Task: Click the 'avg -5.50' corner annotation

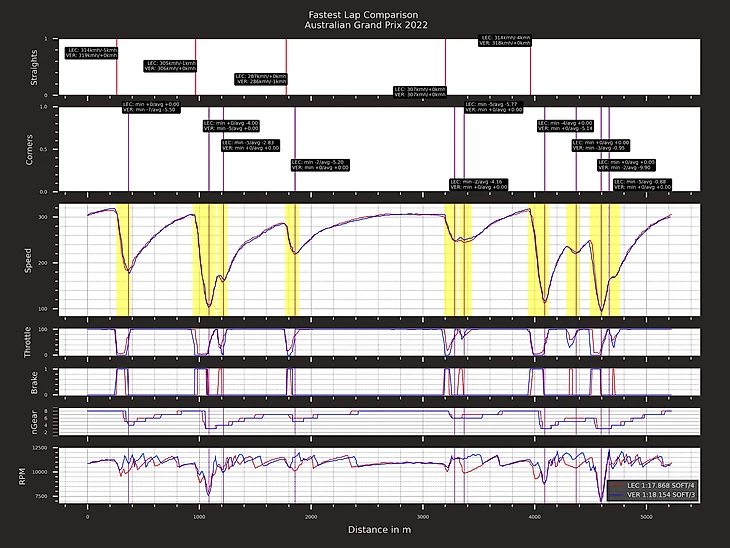Action: click(x=152, y=110)
